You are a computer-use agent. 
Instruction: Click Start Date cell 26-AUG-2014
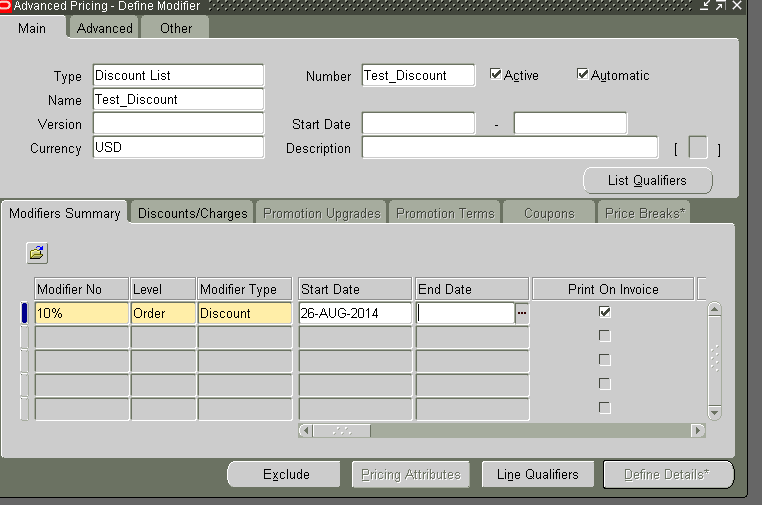(355, 313)
